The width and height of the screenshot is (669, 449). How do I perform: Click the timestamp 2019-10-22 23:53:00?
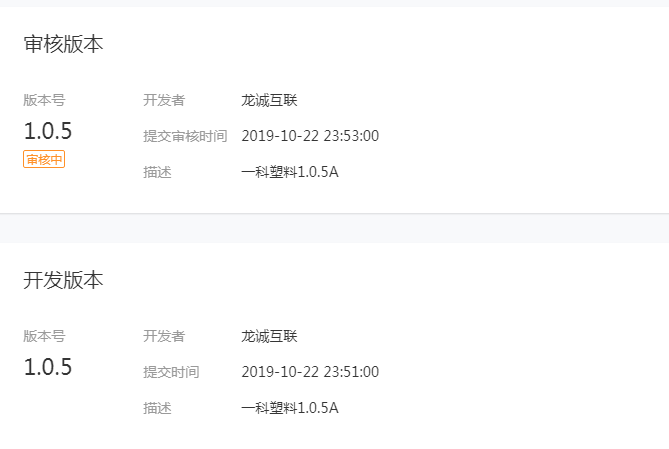tap(310, 136)
